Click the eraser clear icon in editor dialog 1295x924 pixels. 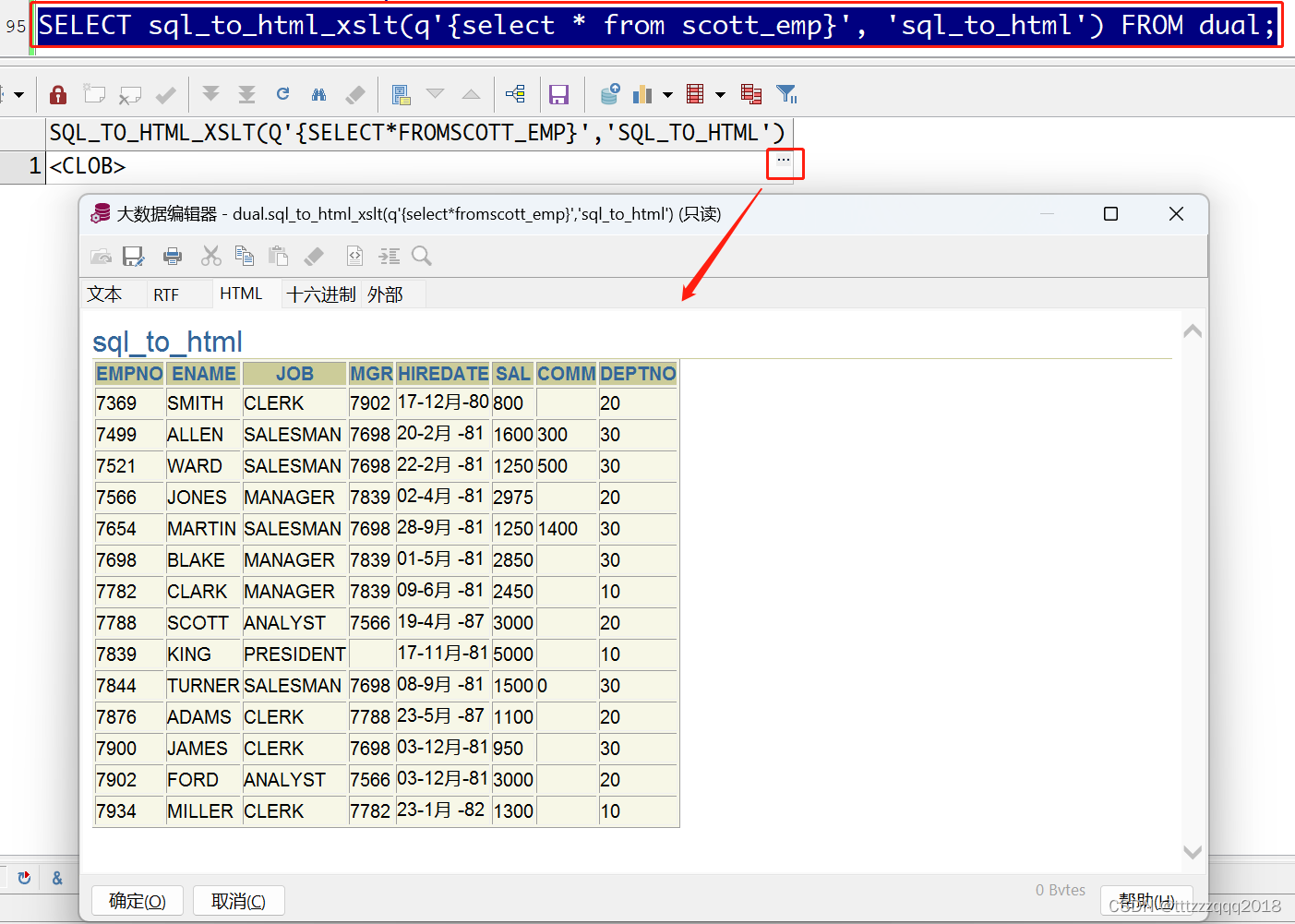[315, 256]
